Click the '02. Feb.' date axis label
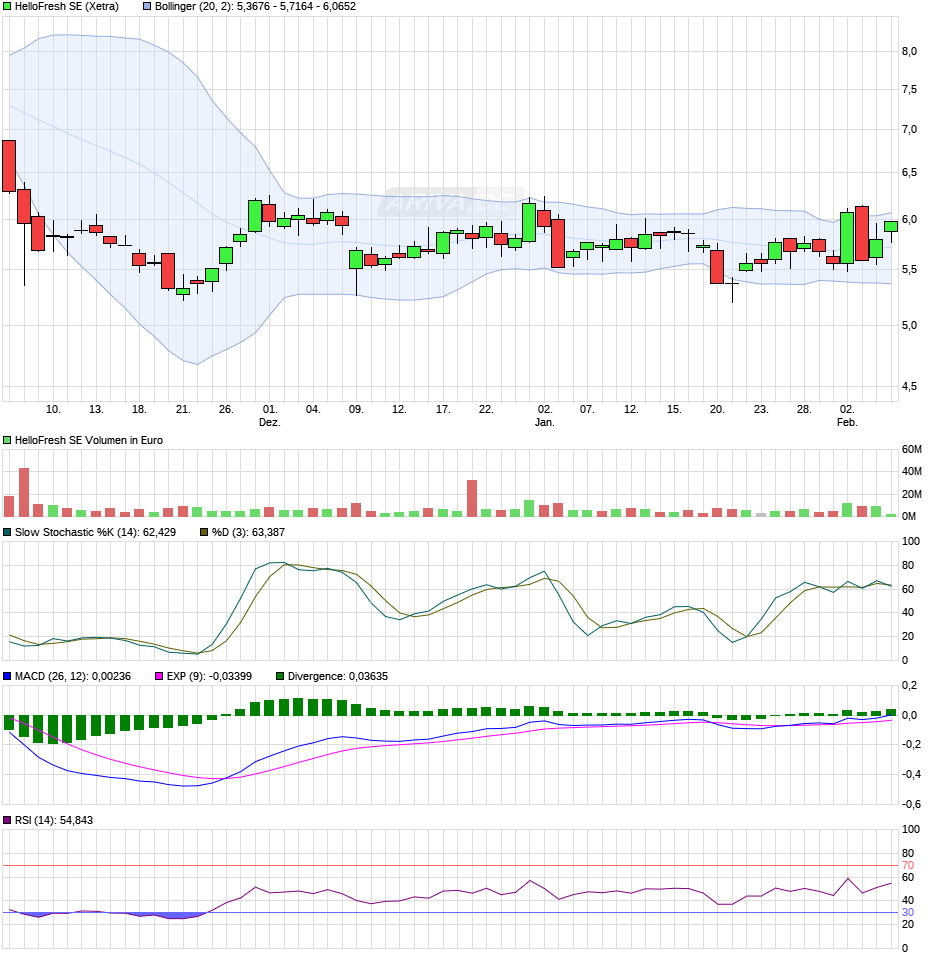The width and height of the screenshot is (940, 958). click(x=847, y=415)
